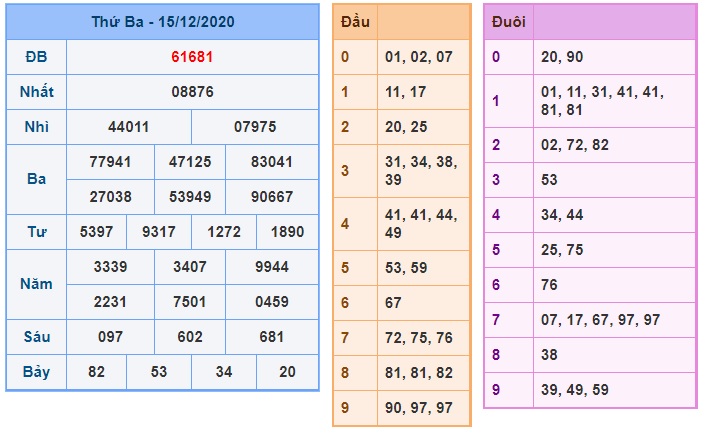706x434 pixels.
Task: Select Năm prize number 3339
Action: click(110, 267)
